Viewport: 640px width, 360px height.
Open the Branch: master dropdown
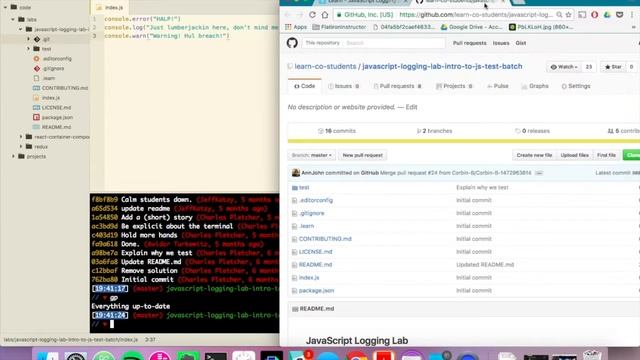tap(311, 155)
